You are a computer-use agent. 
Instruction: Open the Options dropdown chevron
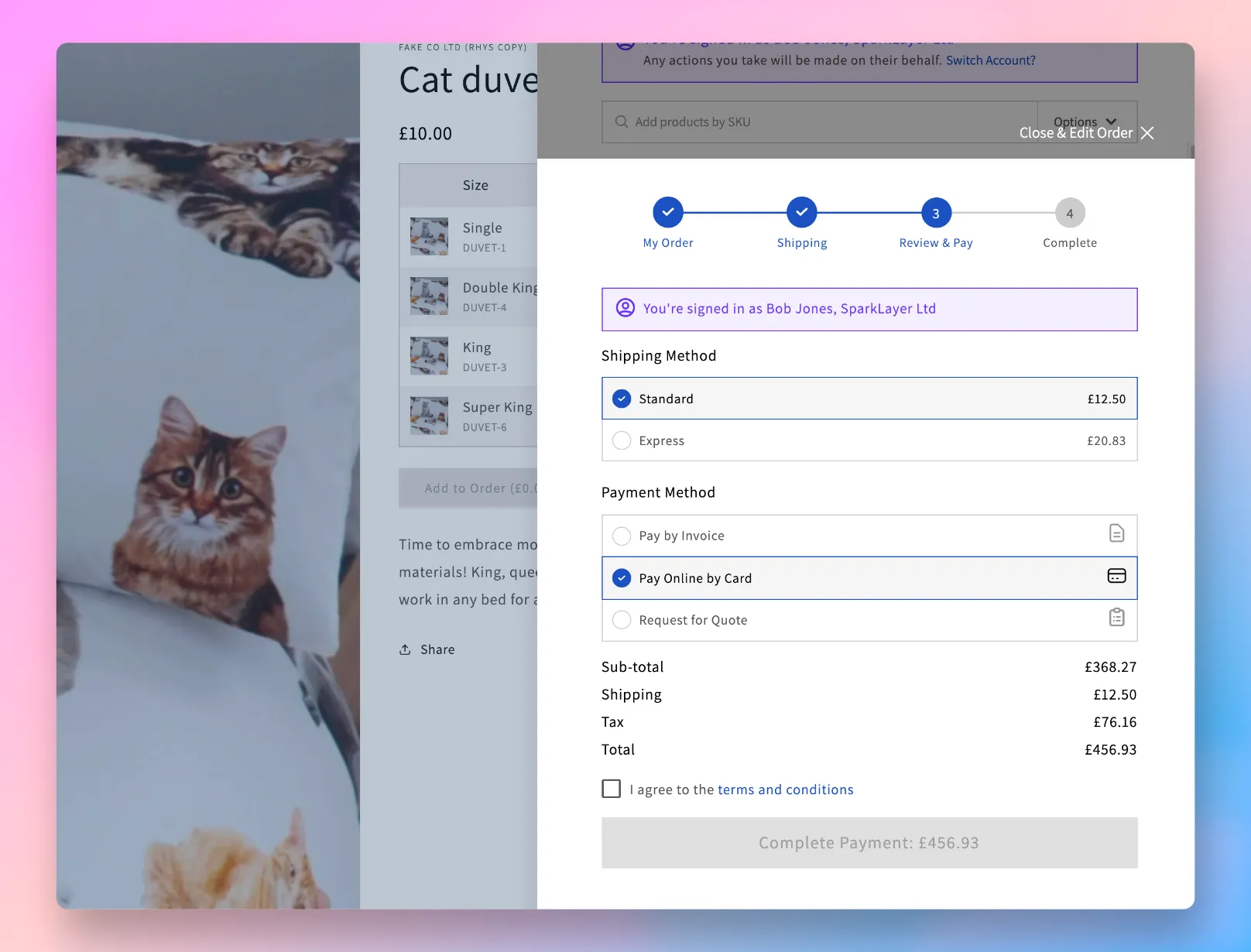(1112, 122)
